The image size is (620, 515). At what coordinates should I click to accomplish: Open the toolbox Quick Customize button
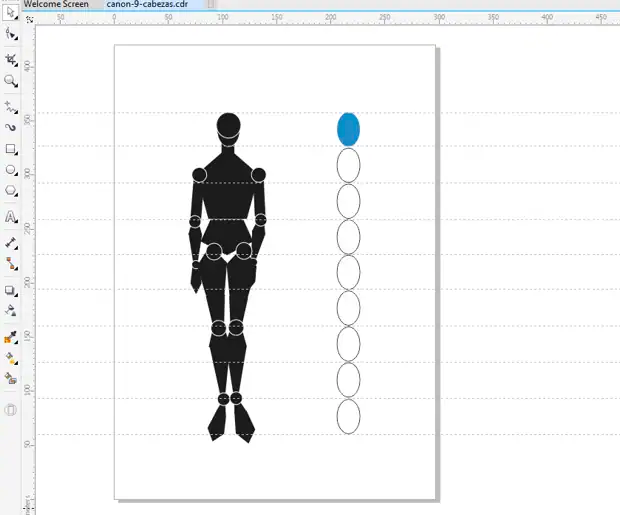pos(11,410)
